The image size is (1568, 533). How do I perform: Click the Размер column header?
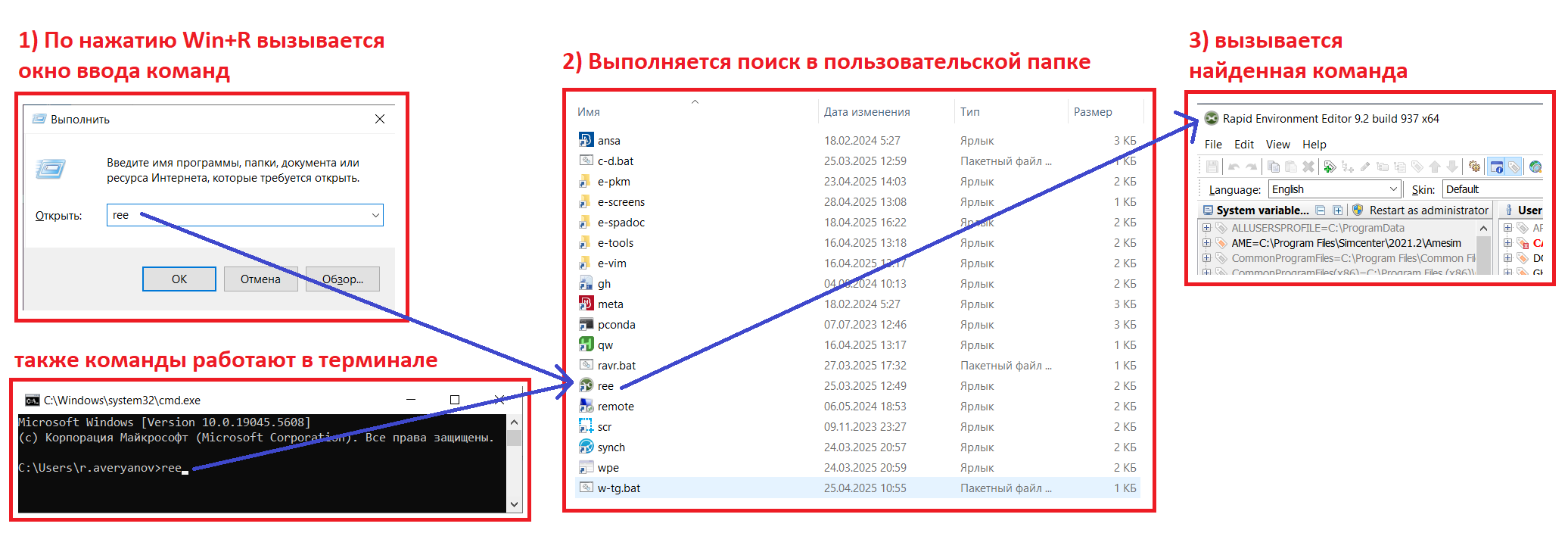1093,112
